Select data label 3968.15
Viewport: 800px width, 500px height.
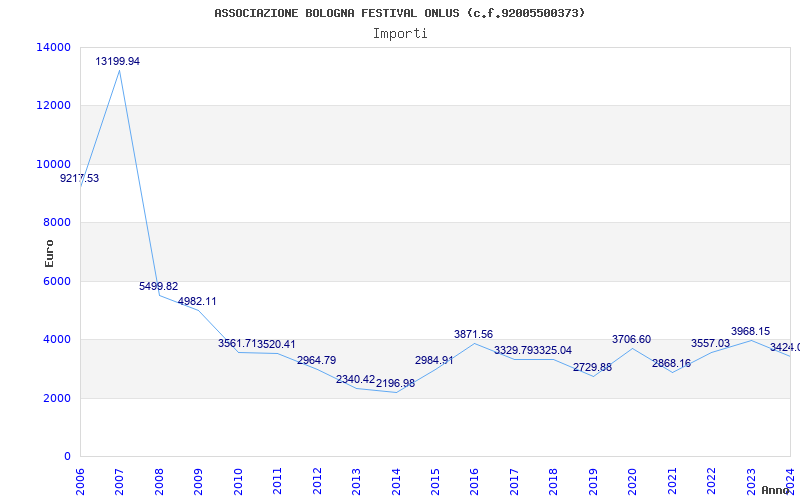pyautogui.click(x=751, y=332)
